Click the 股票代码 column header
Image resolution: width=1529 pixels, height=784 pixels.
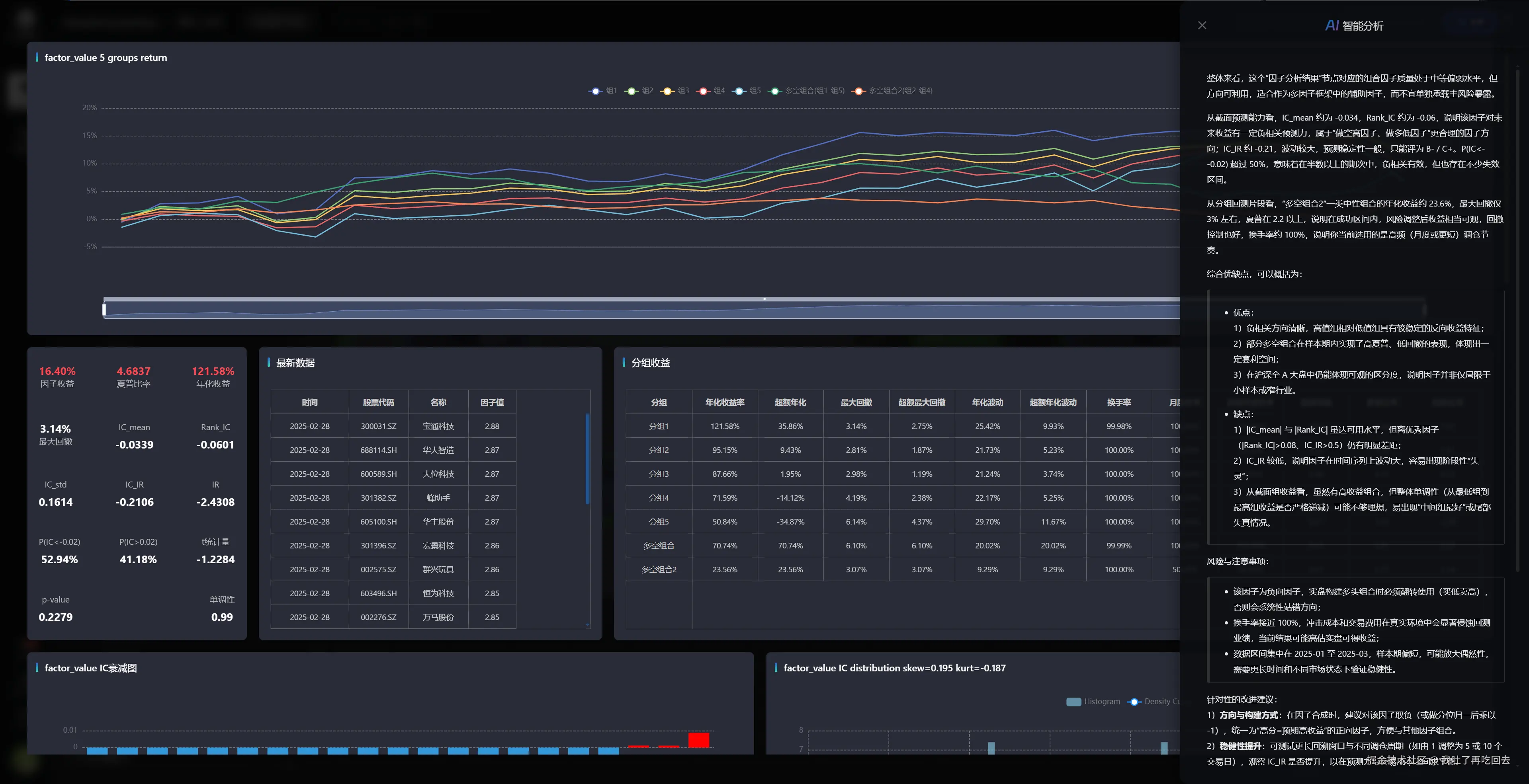[x=378, y=402]
